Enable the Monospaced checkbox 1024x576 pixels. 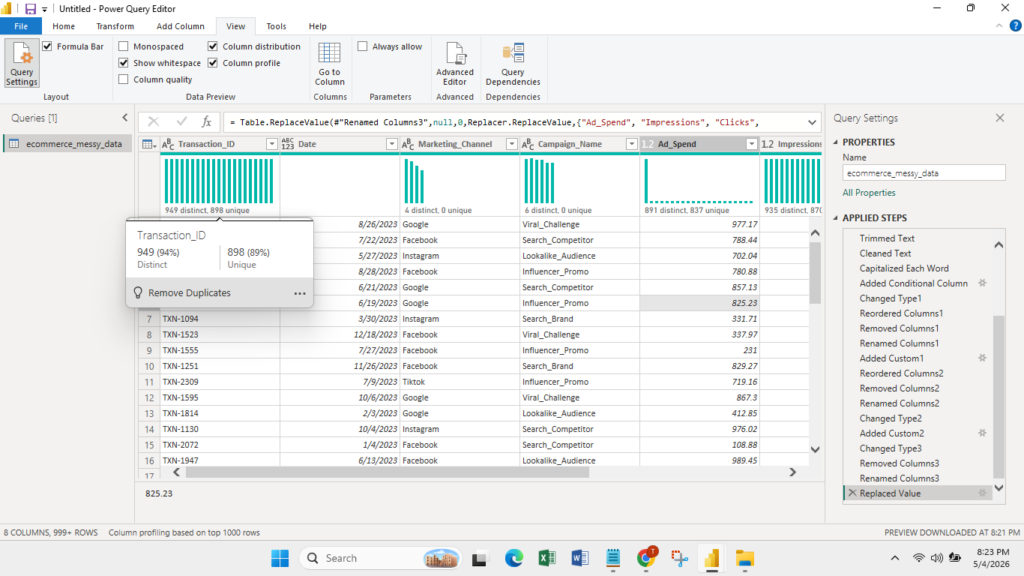123,46
